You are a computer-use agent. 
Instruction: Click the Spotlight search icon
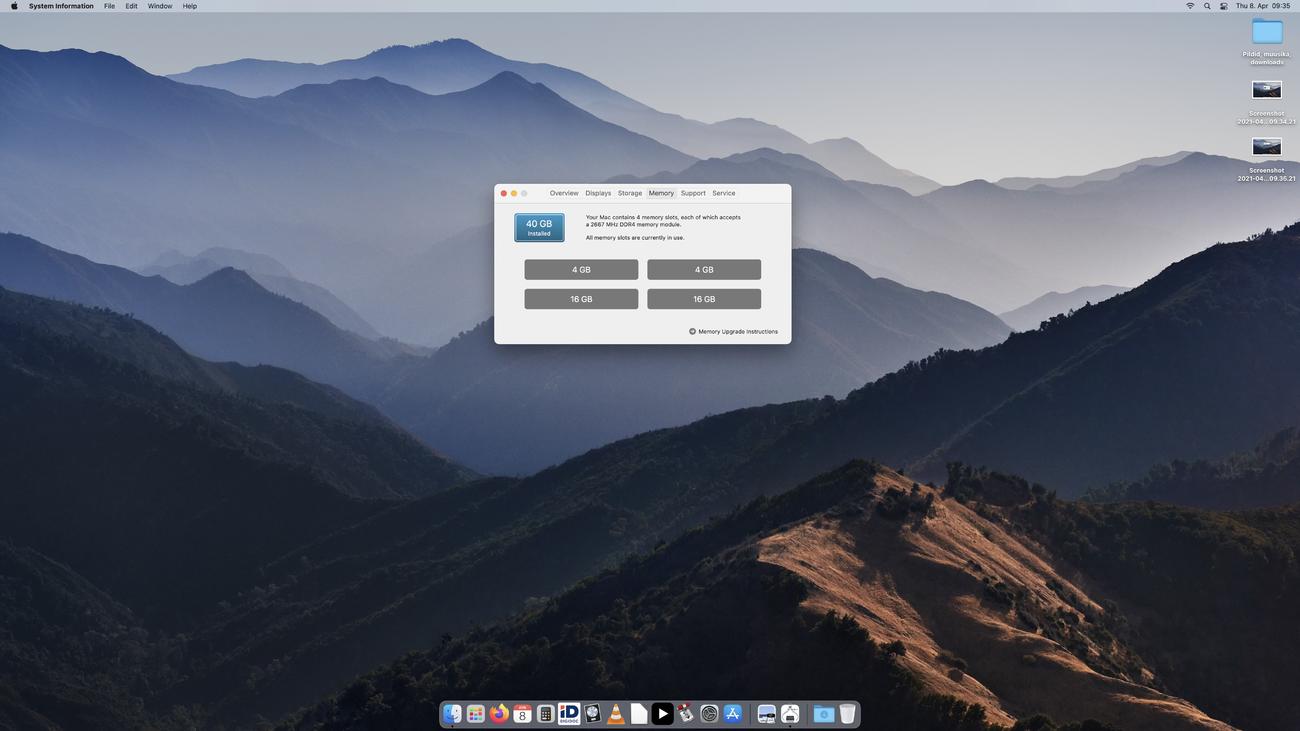1207,6
